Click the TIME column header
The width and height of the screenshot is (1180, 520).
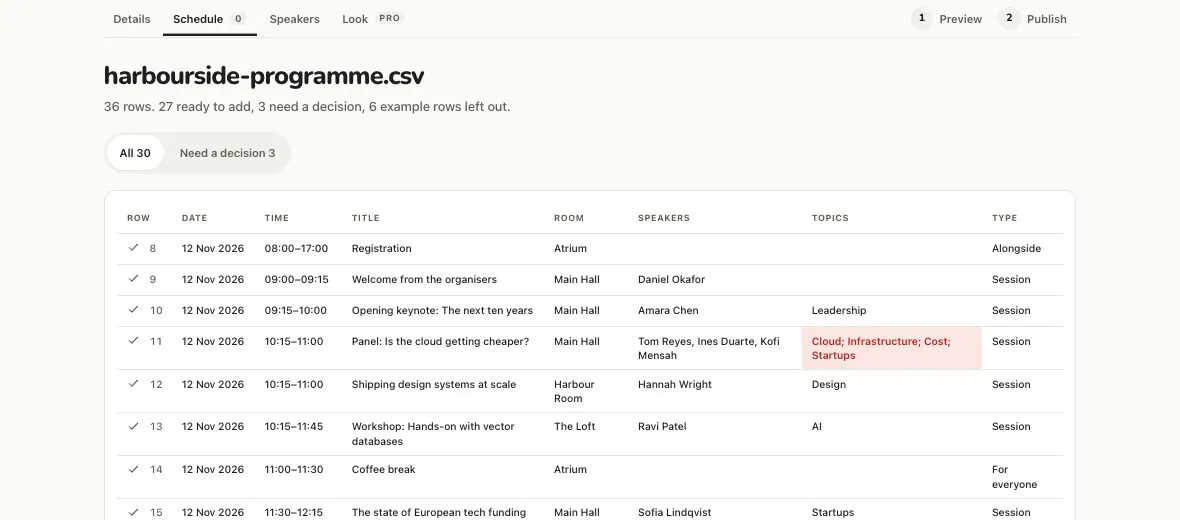[x=277, y=218]
